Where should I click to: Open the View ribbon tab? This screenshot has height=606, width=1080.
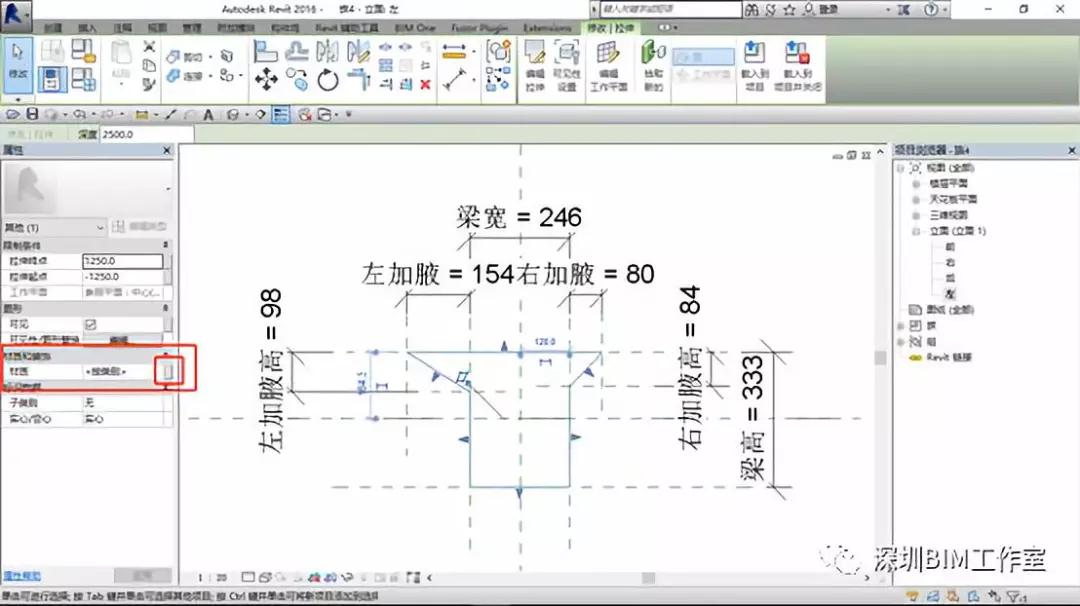pyautogui.click(x=158, y=28)
